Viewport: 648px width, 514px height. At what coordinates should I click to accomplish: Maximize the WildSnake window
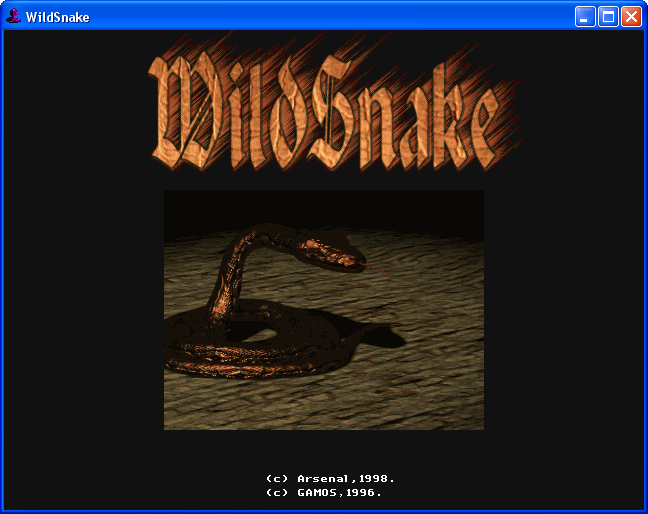(608, 17)
